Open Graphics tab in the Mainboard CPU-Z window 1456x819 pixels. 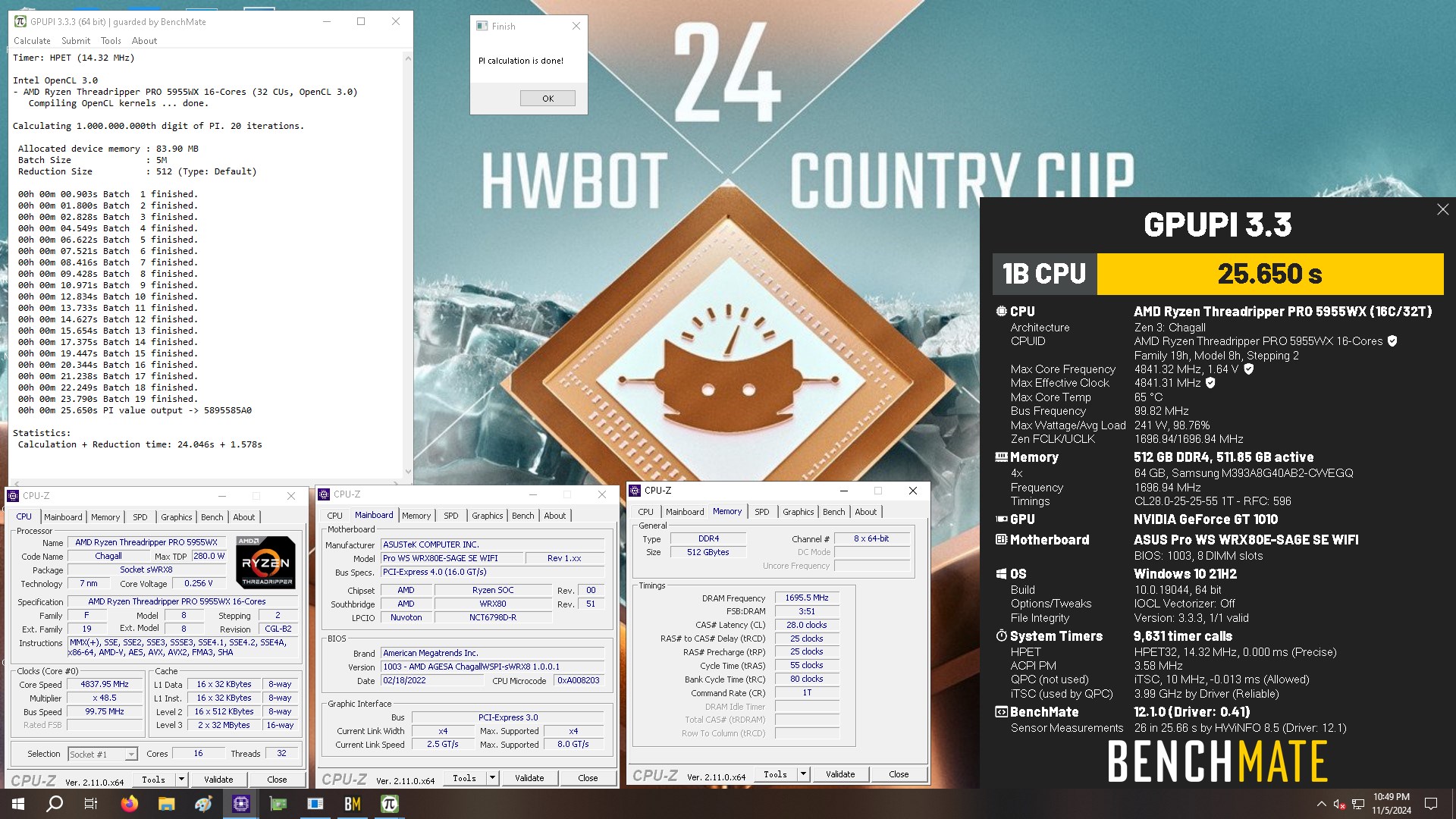pyautogui.click(x=487, y=516)
